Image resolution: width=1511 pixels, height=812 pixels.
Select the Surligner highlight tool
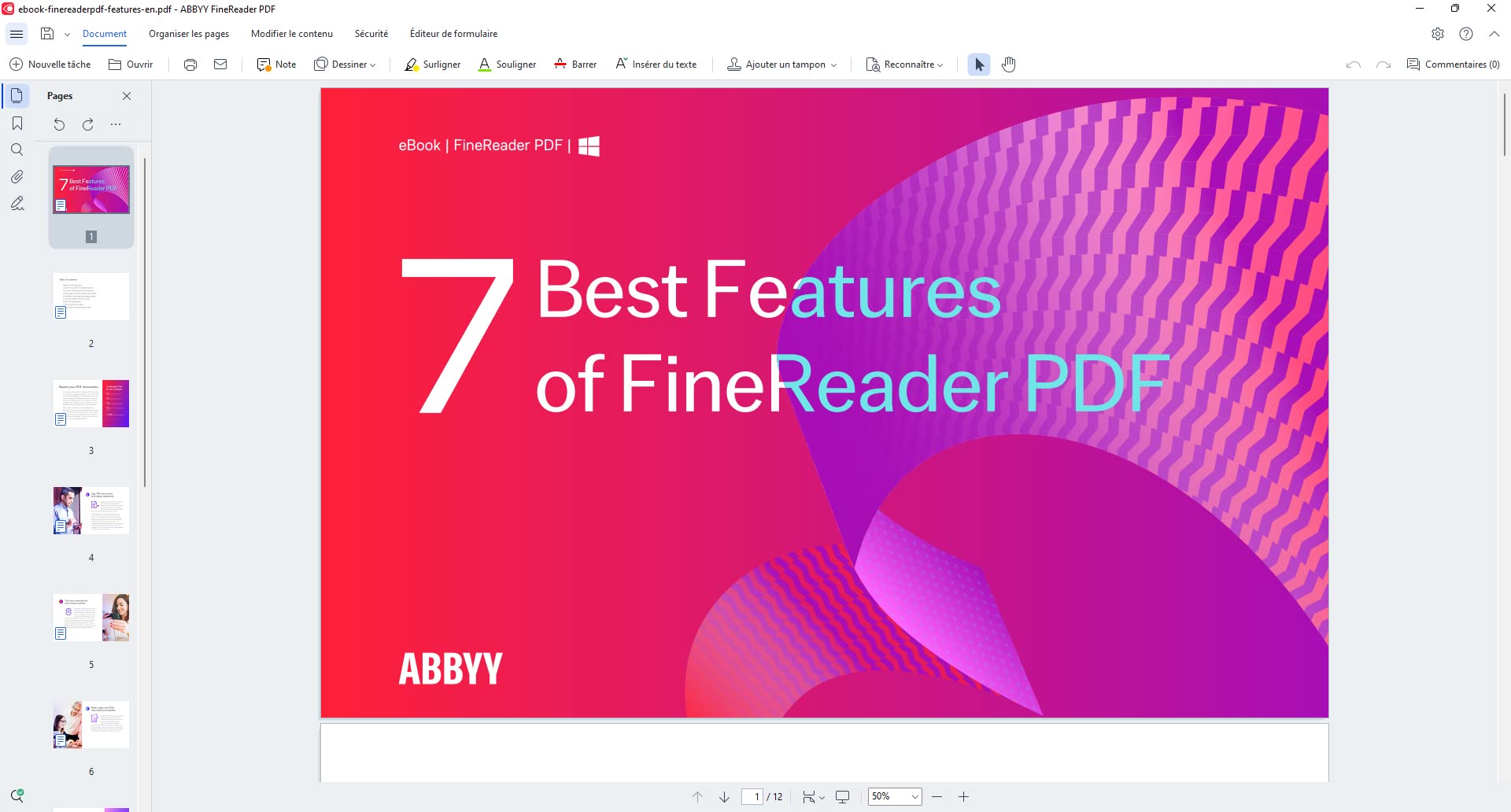(432, 65)
